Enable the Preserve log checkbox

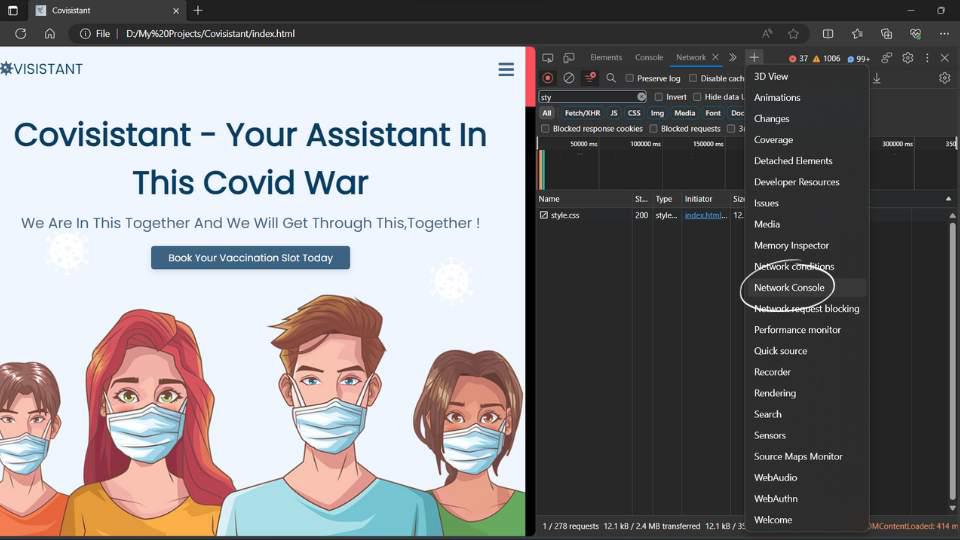[630, 78]
